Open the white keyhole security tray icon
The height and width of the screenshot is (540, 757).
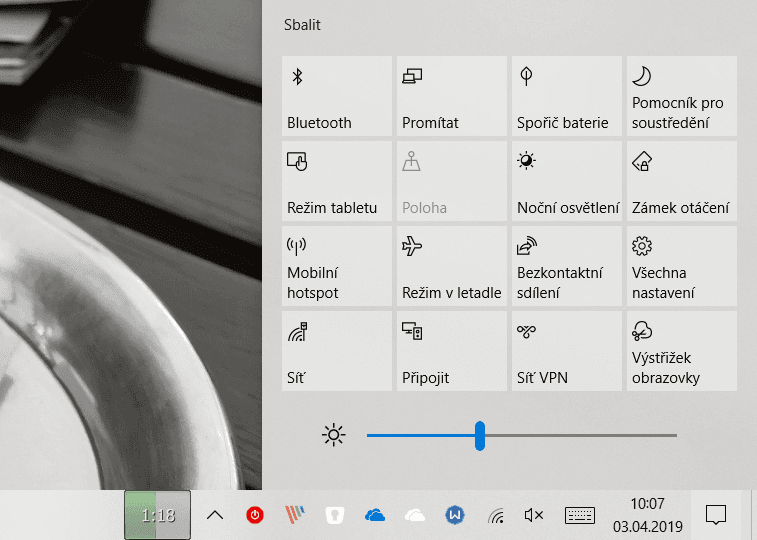tap(335, 515)
